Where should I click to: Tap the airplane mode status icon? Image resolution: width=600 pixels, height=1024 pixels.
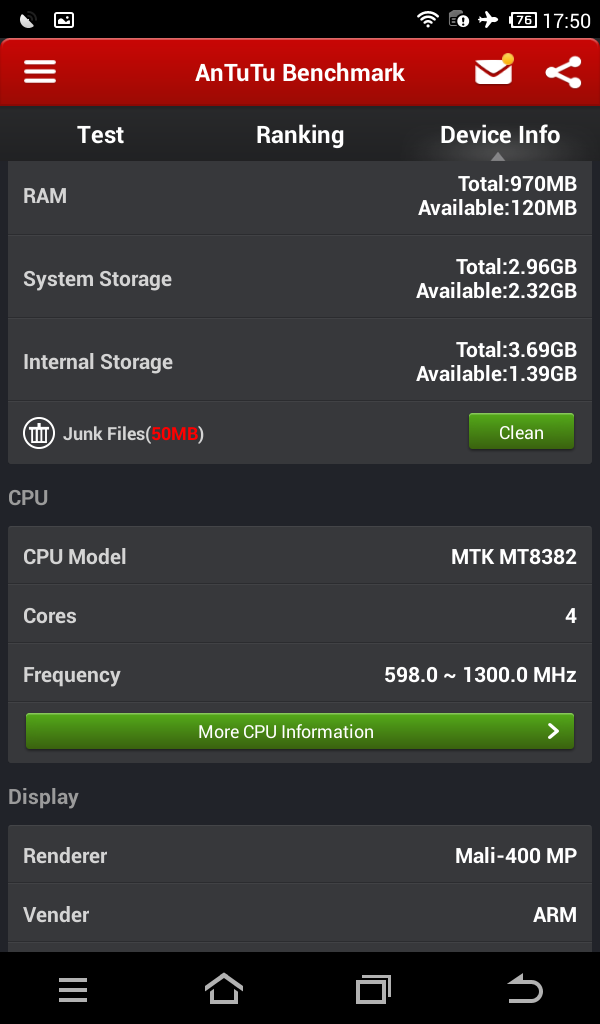point(488,19)
